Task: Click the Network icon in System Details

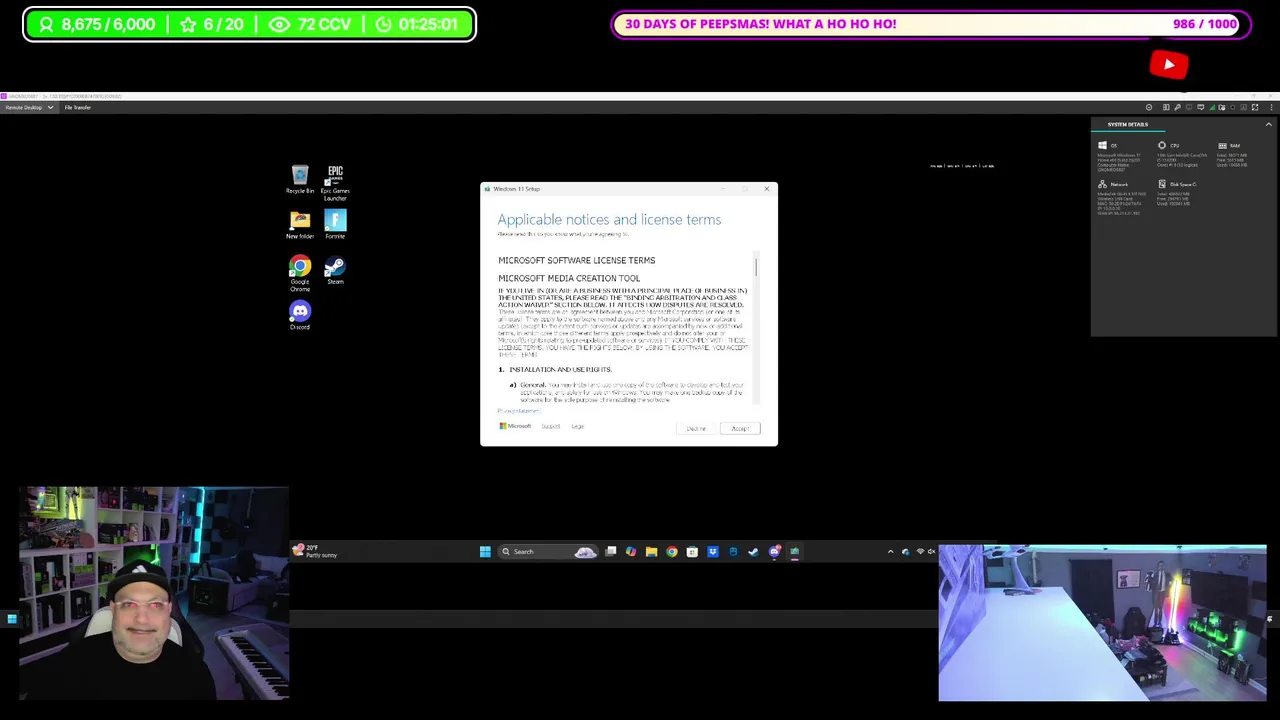Action: tap(1102, 184)
